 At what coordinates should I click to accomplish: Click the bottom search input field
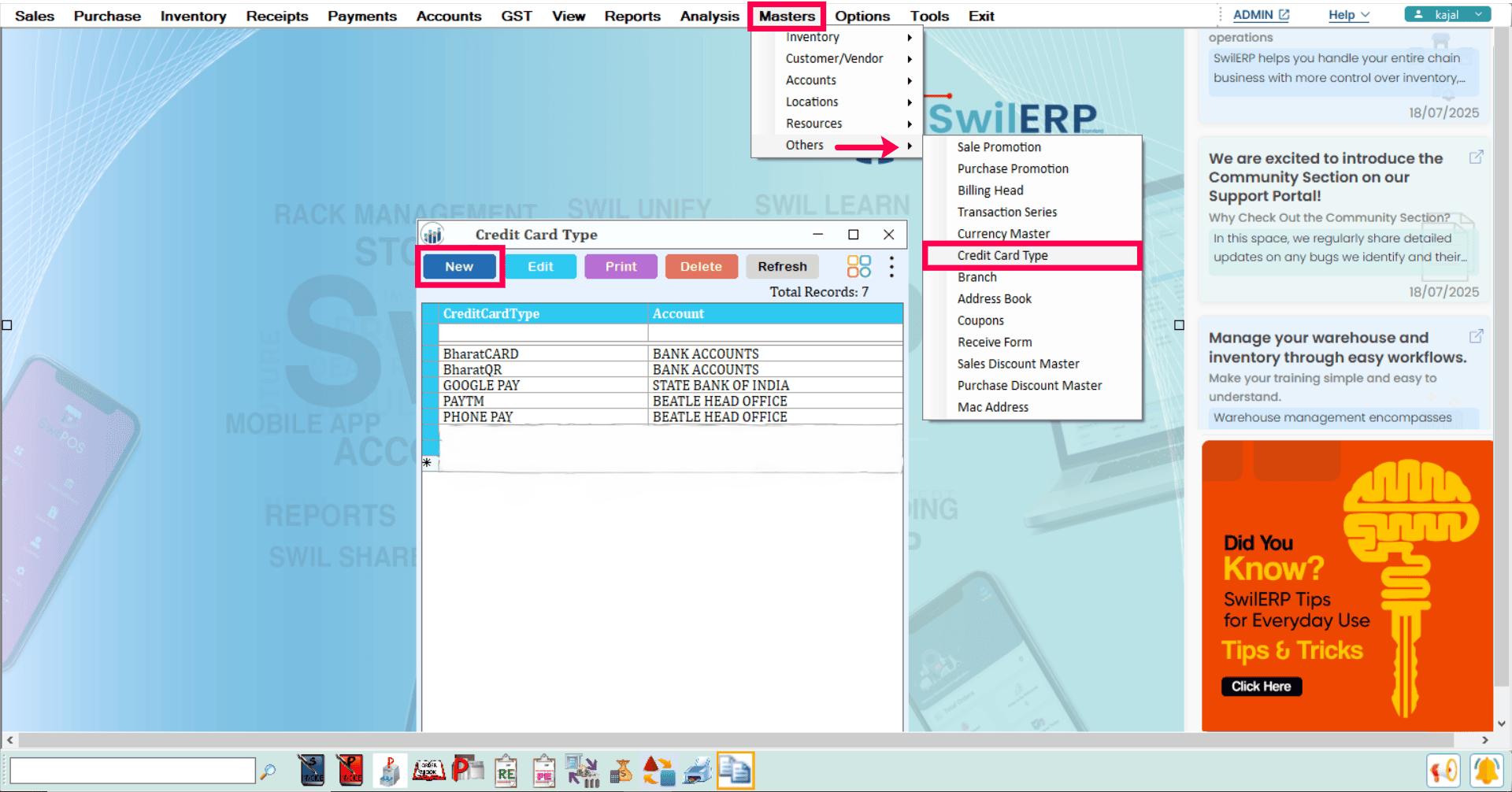[132, 770]
